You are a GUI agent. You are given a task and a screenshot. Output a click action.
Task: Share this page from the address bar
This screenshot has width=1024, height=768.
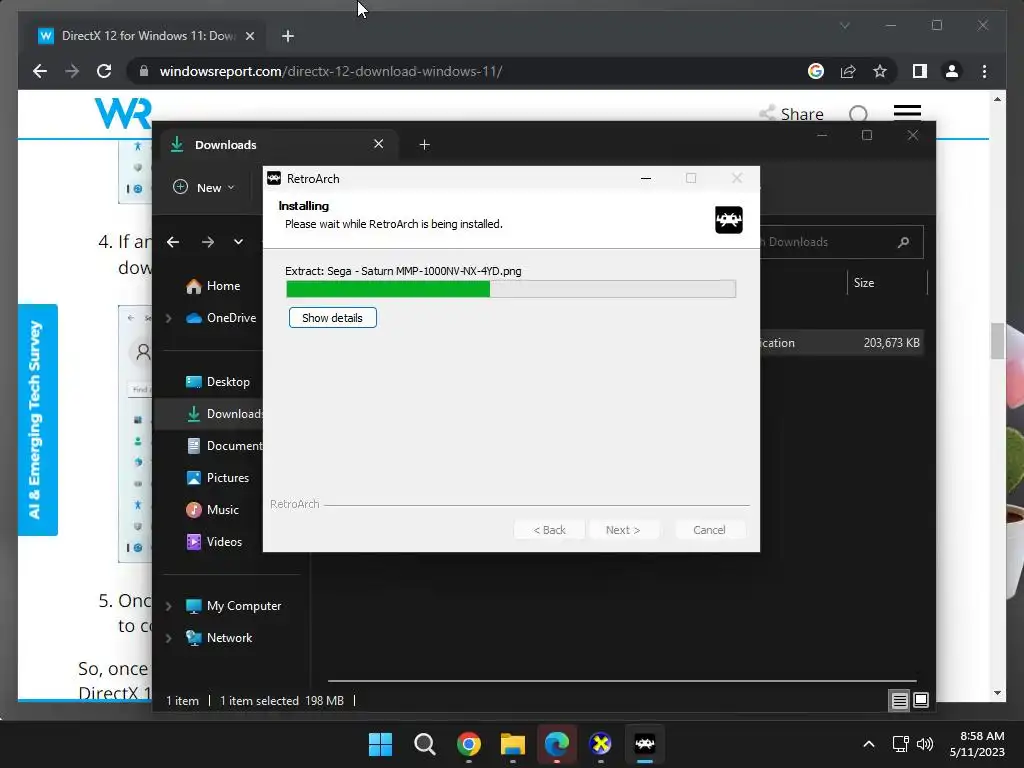848,71
